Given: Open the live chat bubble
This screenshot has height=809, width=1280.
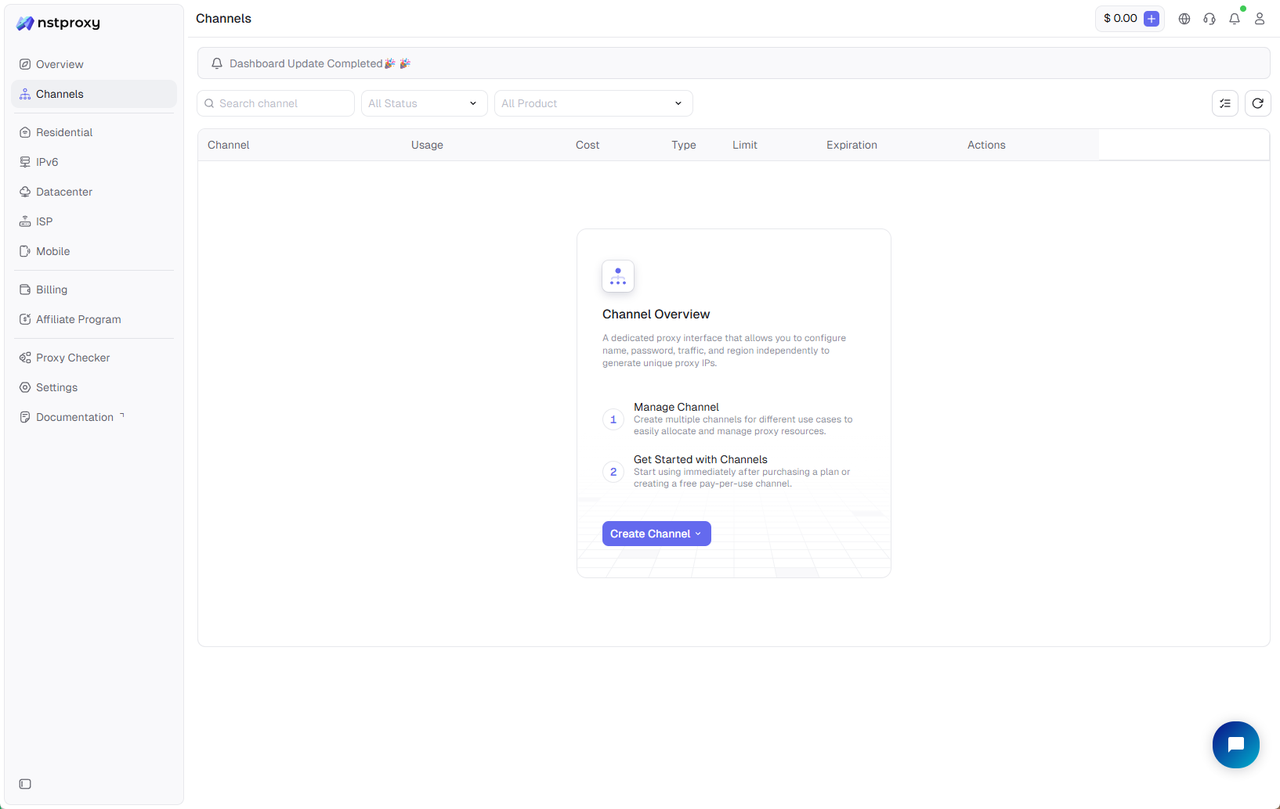Looking at the screenshot, I should tap(1235, 744).
